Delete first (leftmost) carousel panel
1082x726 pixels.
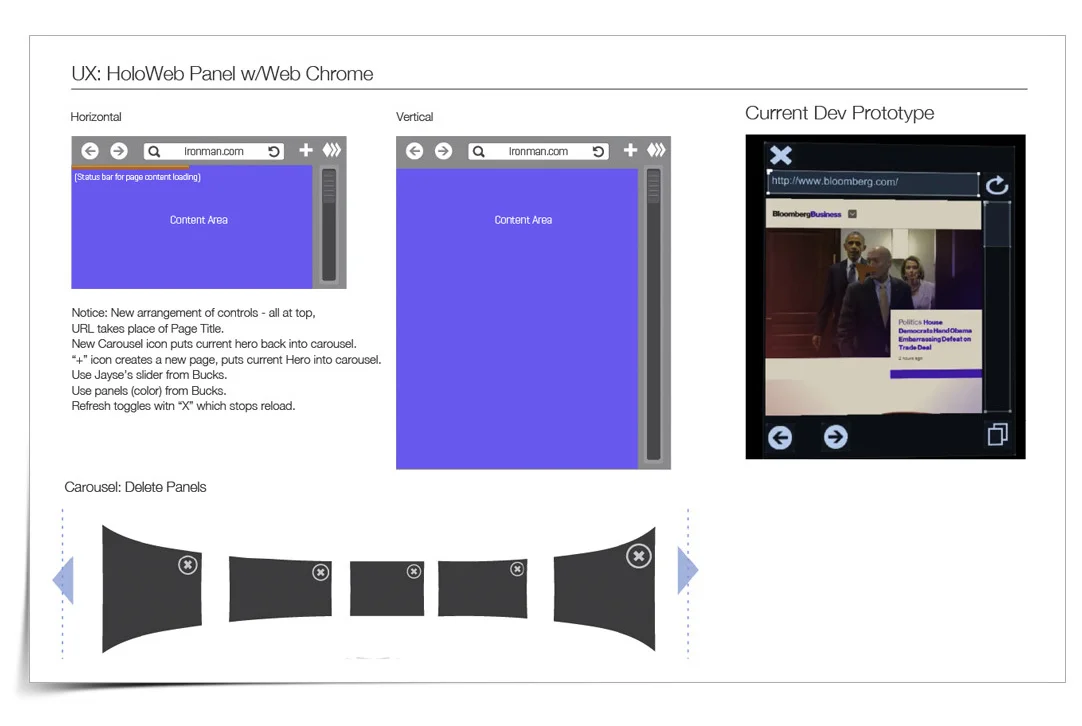tap(188, 565)
